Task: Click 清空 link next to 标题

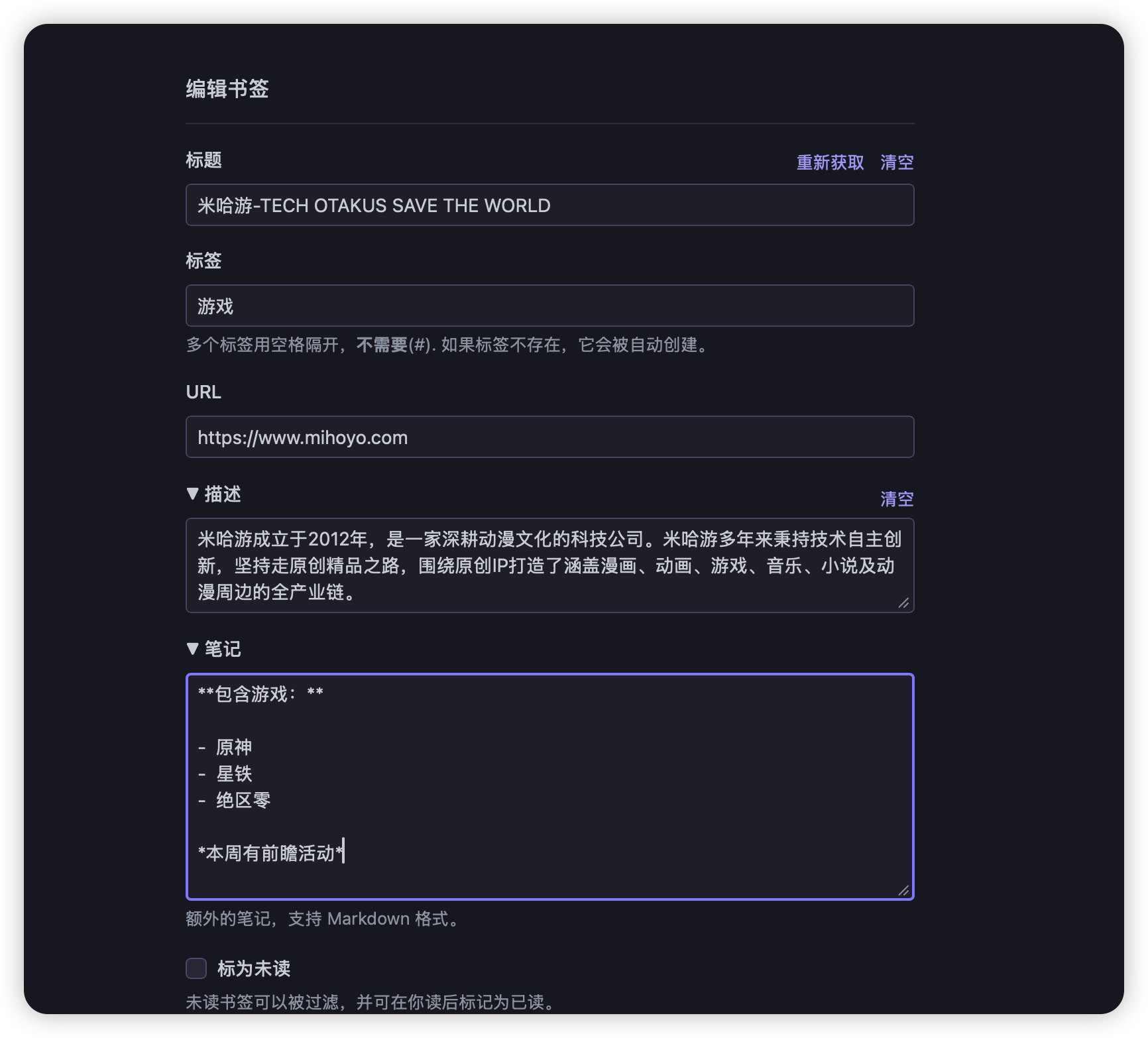Action: (x=897, y=162)
